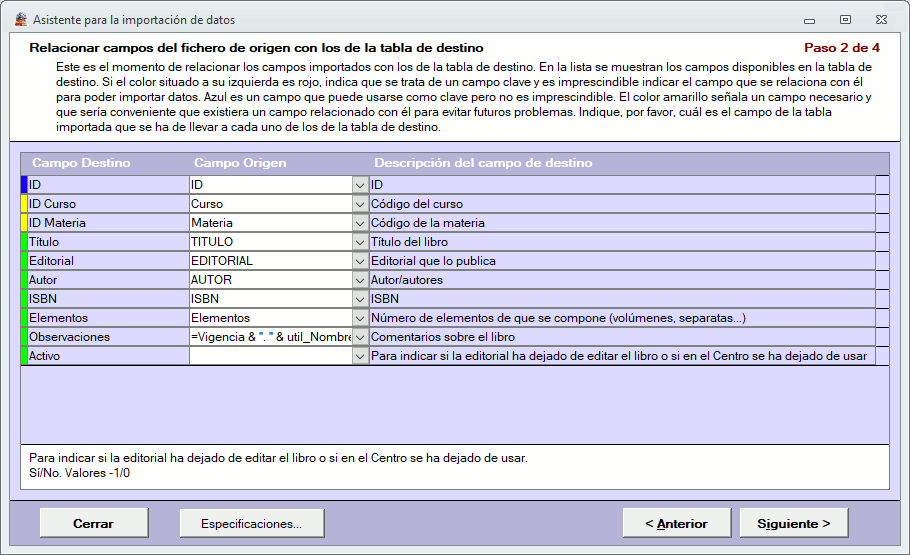This screenshot has height=555, width=910.
Task: Click the origin field containing AUTOR
Action: [x=270, y=280]
